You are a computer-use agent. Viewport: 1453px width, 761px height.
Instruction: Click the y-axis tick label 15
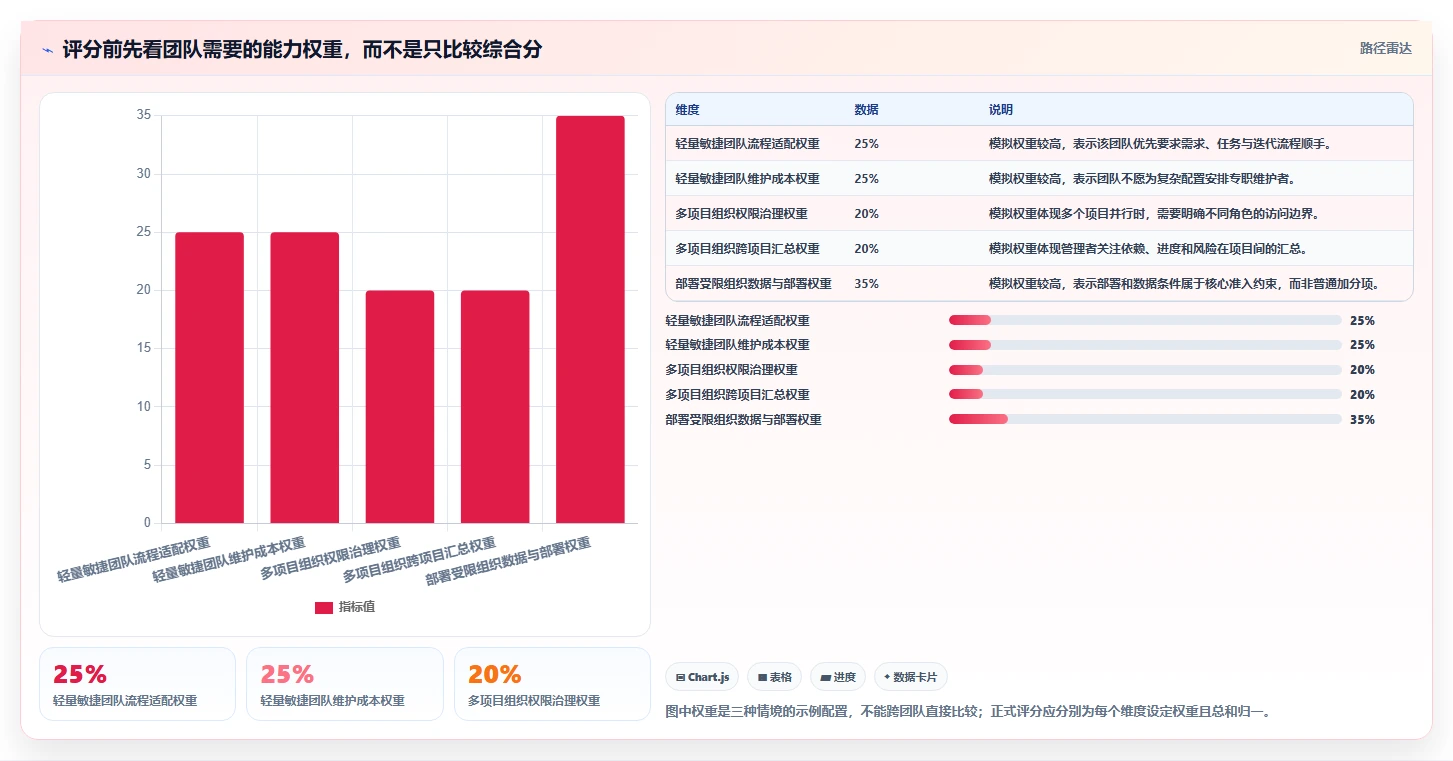click(x=144, y=348)
